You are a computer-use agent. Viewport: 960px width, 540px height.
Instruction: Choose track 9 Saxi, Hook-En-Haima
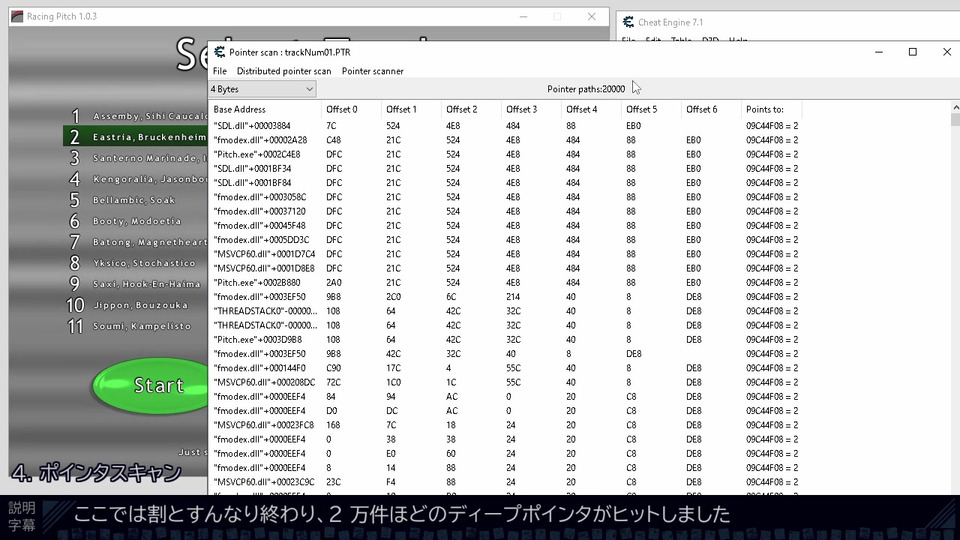pos(136,284)
